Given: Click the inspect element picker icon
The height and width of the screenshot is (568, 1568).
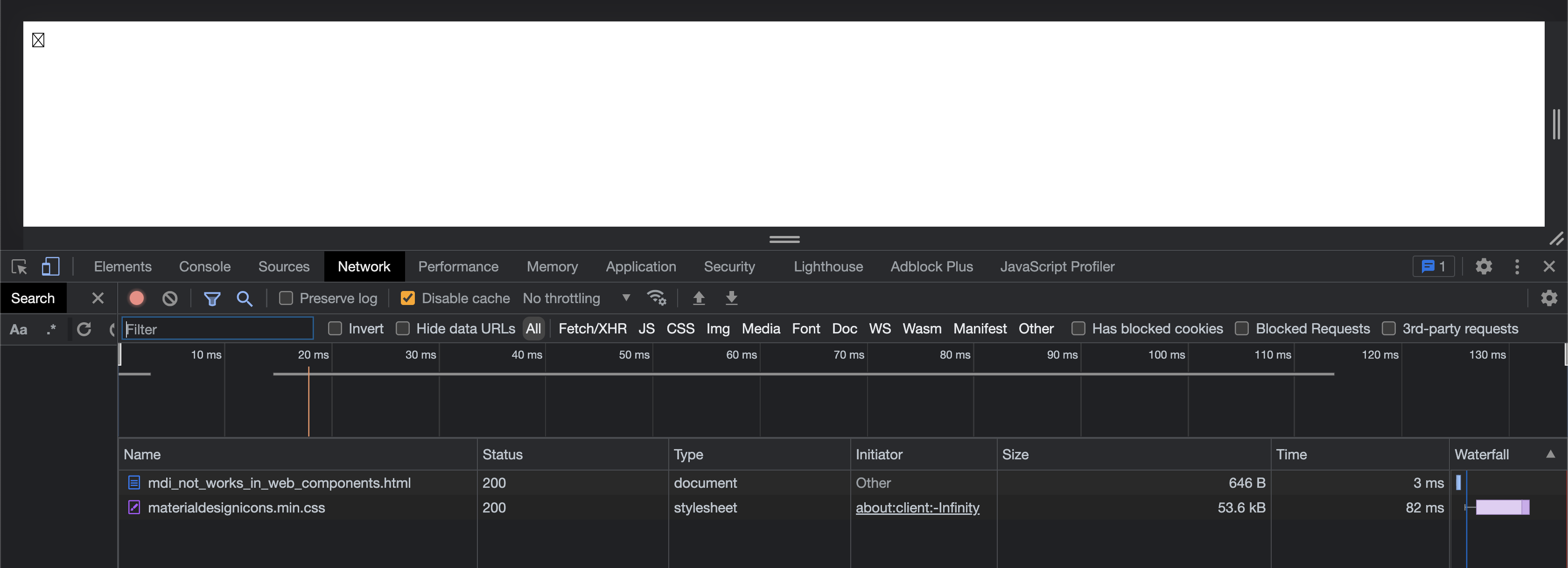Looking at the screenshot, I should point(19,266).
